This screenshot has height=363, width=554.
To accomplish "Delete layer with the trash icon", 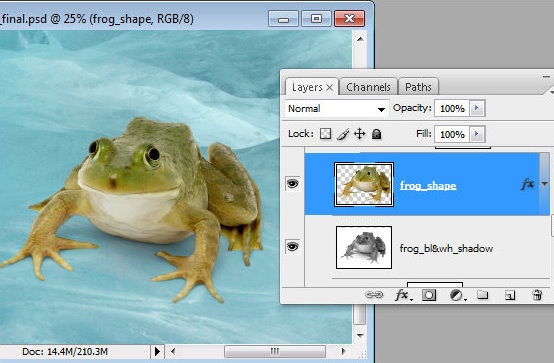I will click(537, 295).
